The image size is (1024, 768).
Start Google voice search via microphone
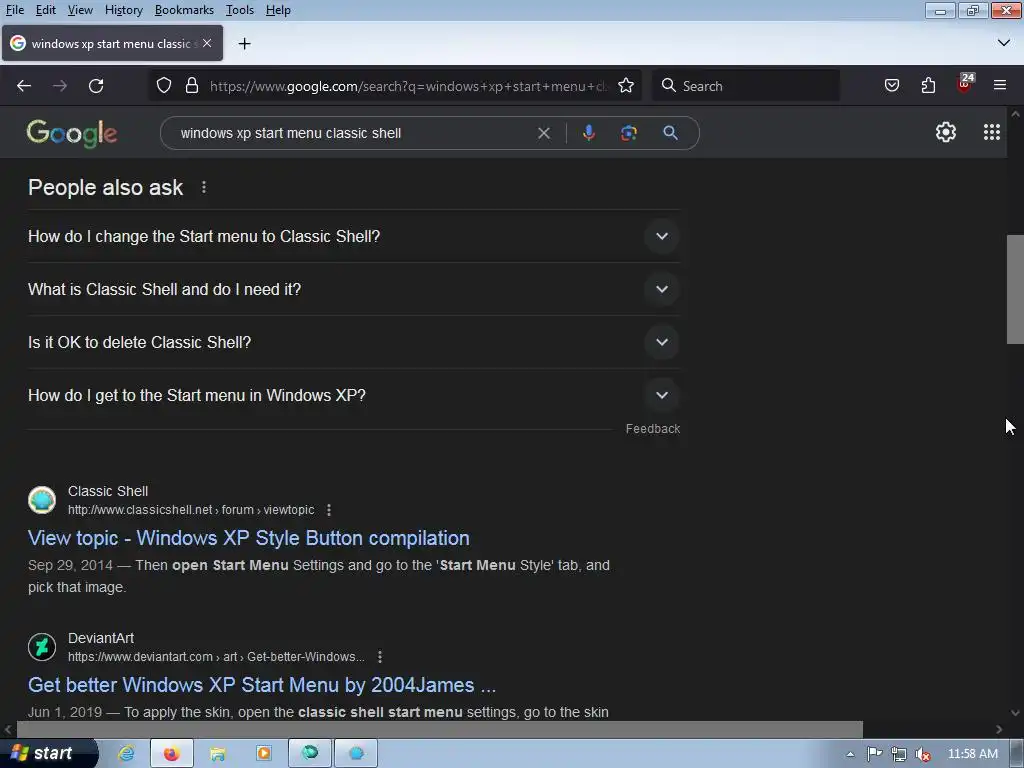pyautogui.click(x=588, y=133)
